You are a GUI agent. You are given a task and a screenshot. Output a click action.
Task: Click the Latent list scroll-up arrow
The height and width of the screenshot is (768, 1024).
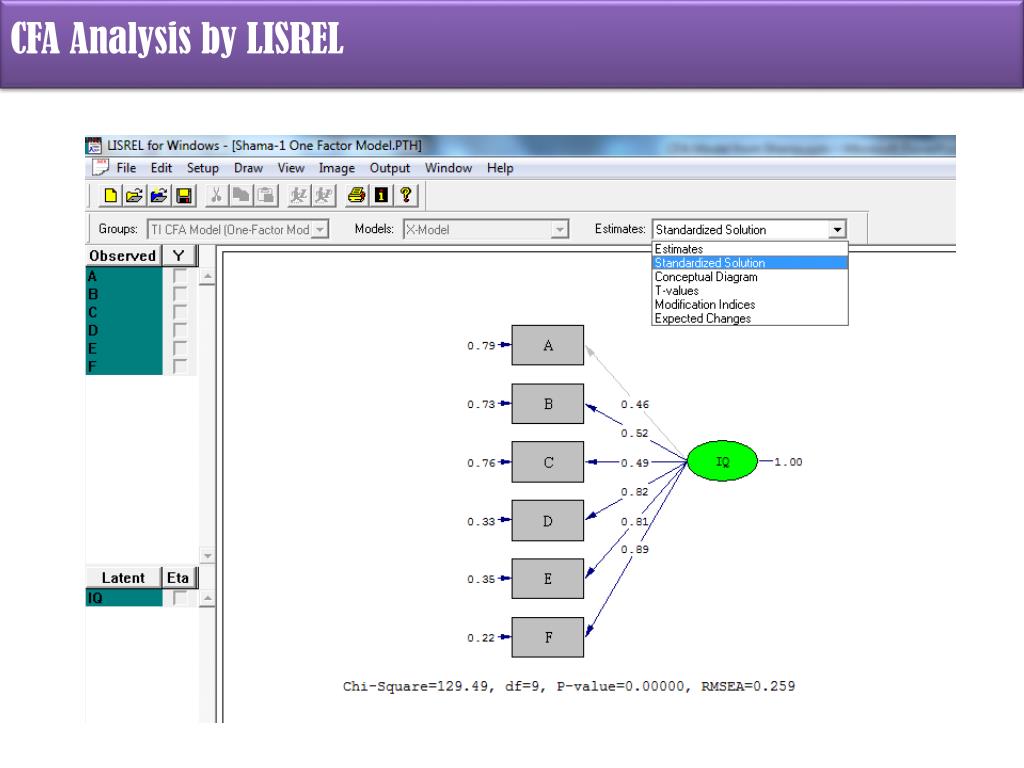click(x=207, y=598)
